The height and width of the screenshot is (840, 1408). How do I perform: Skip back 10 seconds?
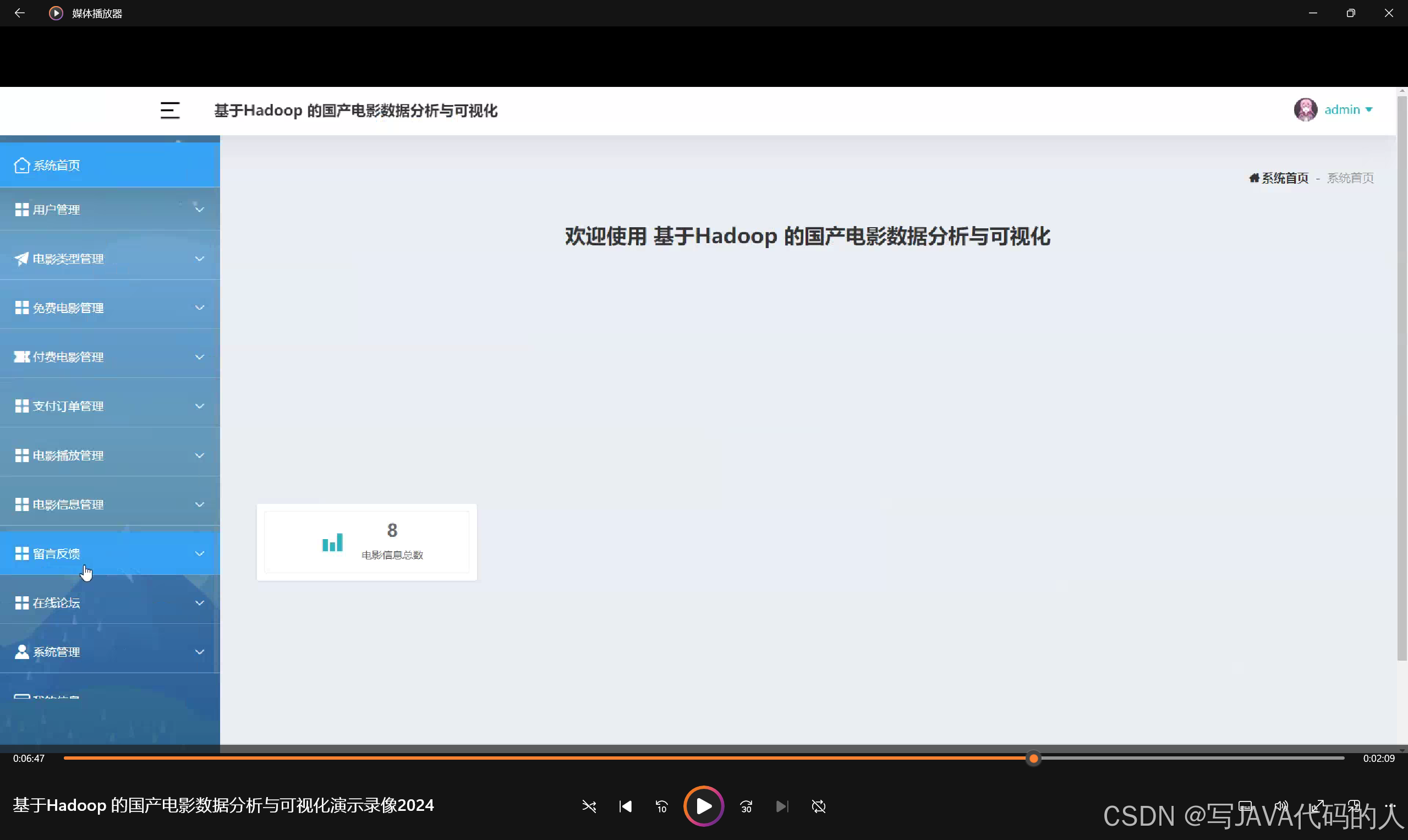661,806
